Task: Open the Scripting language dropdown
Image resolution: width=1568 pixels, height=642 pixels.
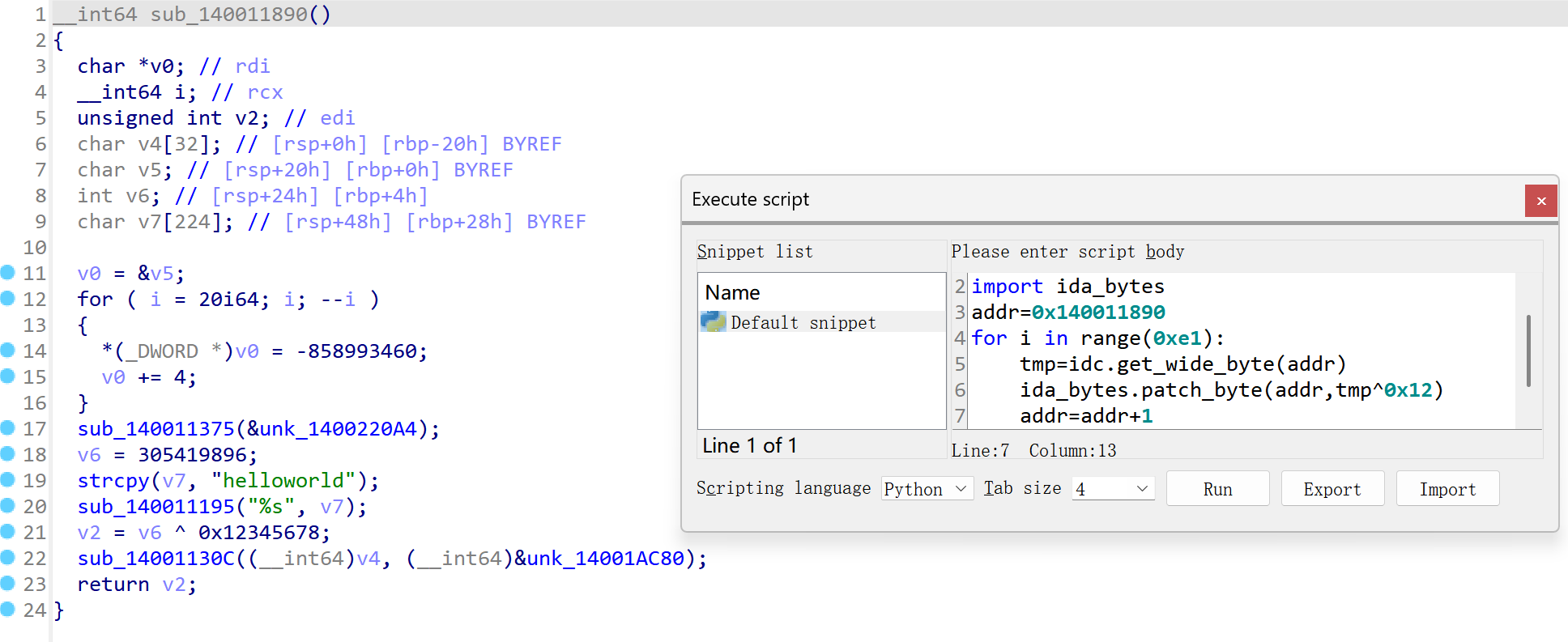Action: coord(927,489)
